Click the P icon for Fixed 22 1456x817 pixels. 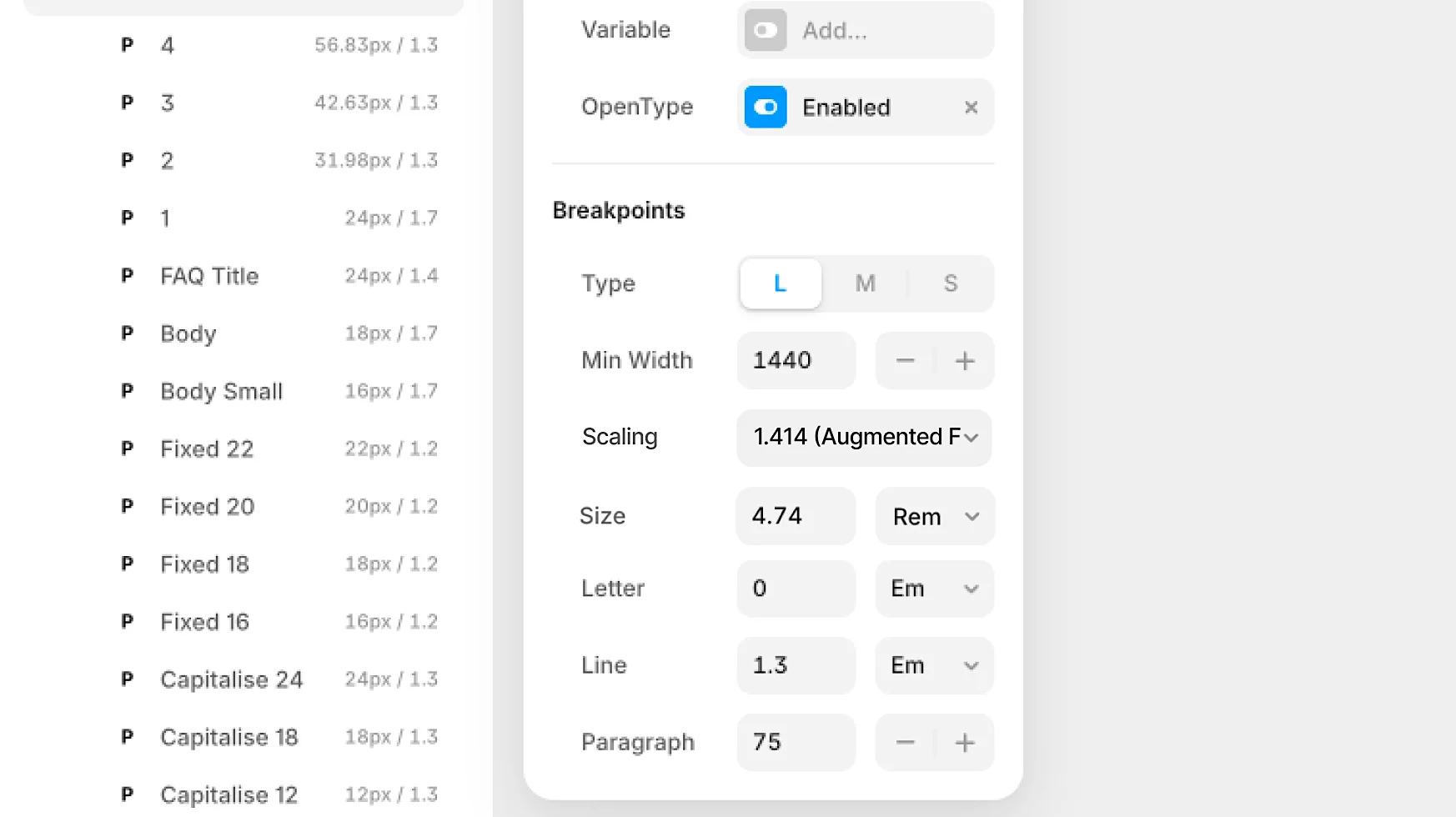127,448
